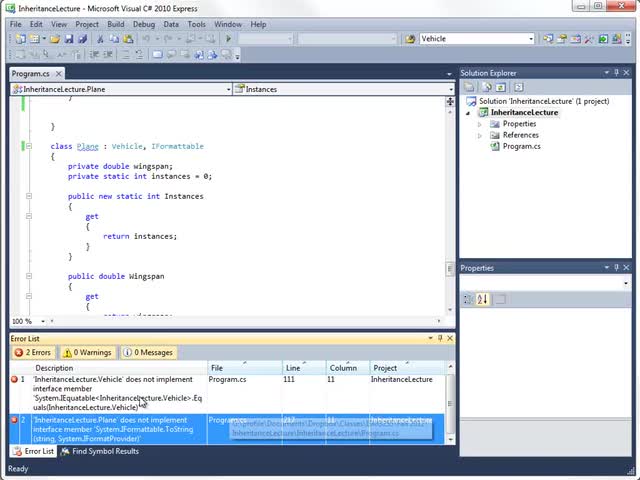
Task: Click the Cut scissors icon in toolbar
Action: (x=99, y=39)
